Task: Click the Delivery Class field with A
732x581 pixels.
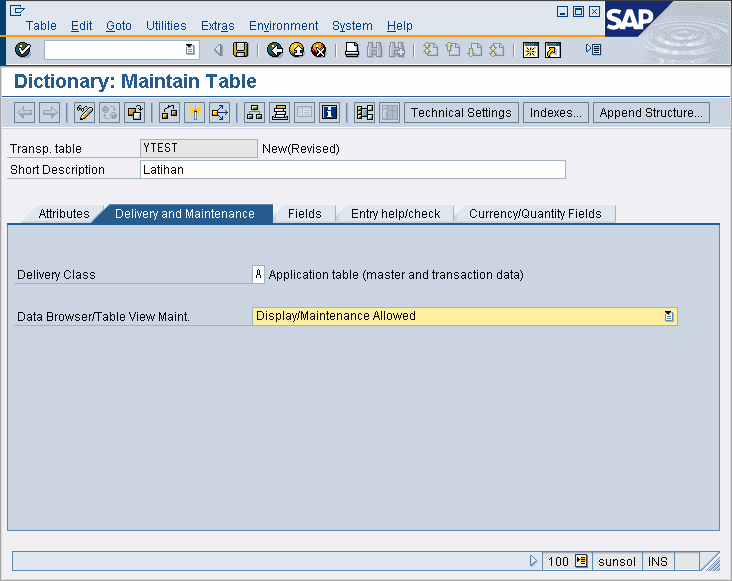Action: click(258, 274)
